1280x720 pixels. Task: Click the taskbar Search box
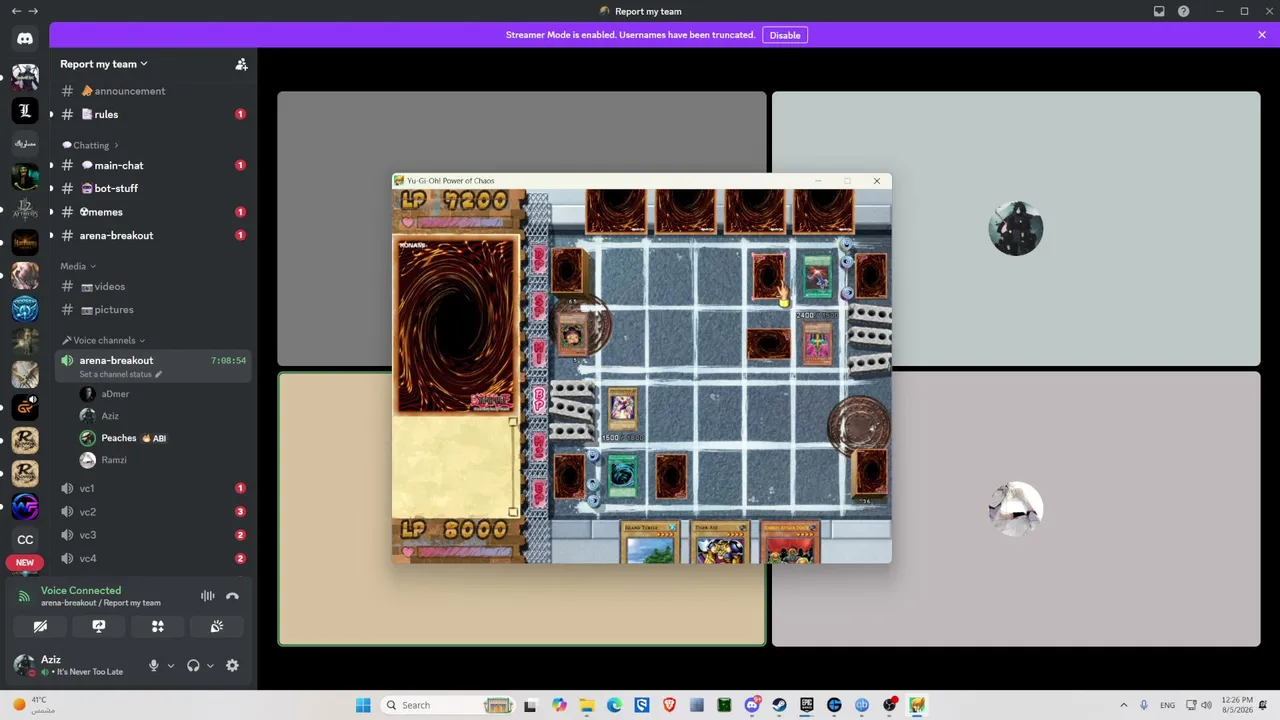coord(448,705)
